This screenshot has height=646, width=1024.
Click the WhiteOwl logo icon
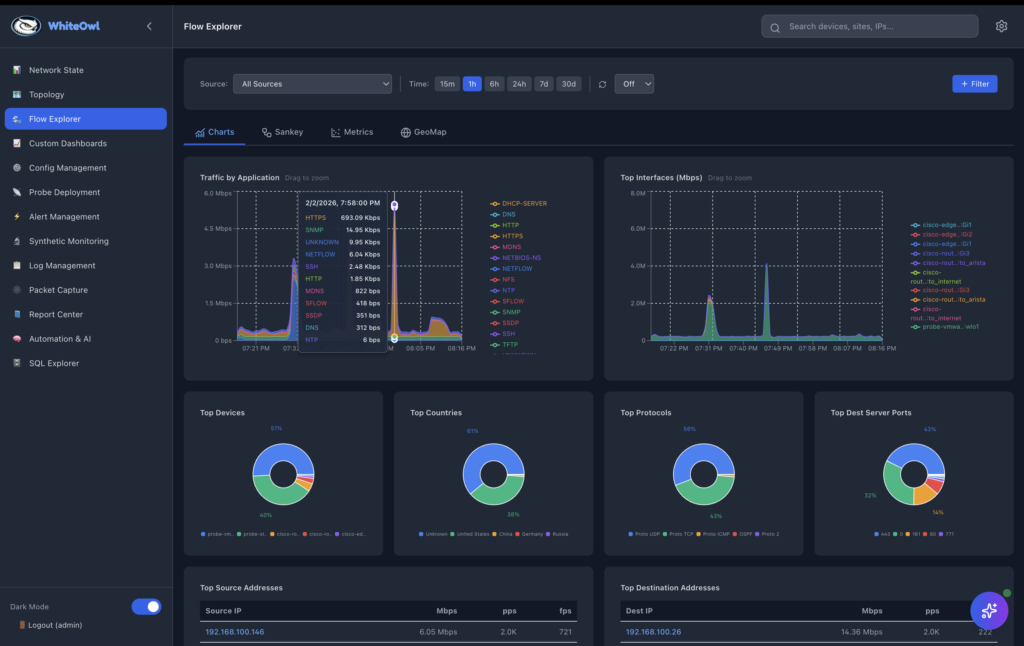(26, 26)
